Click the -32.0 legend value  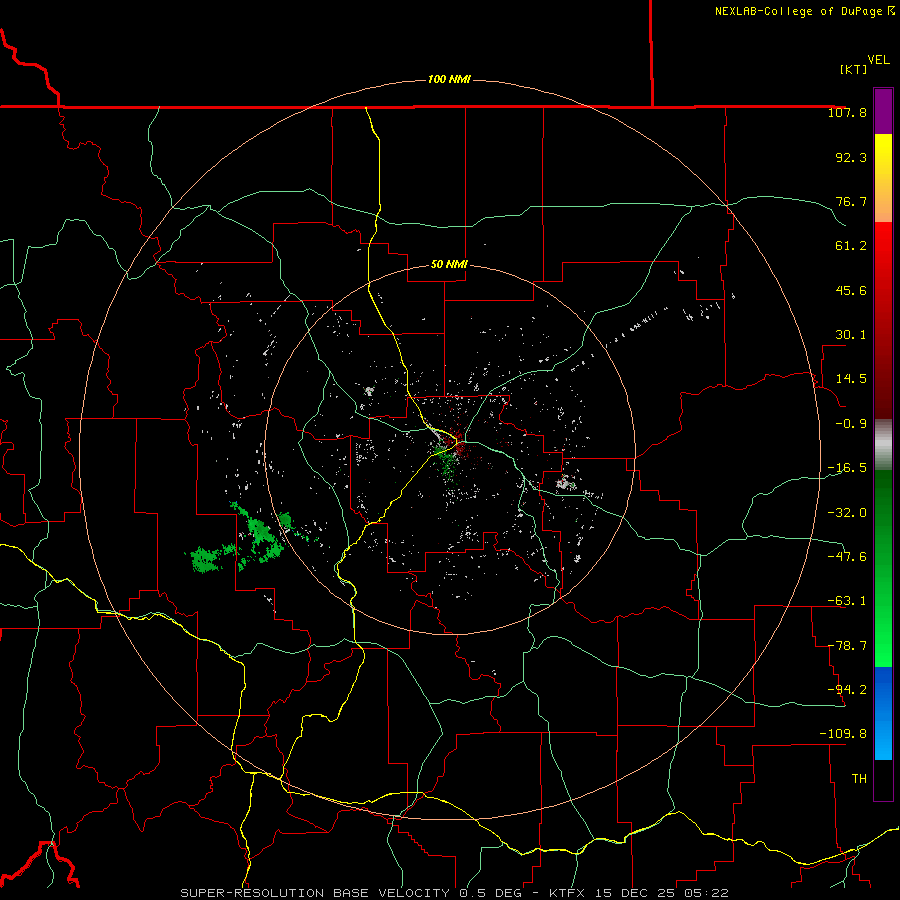847,512
